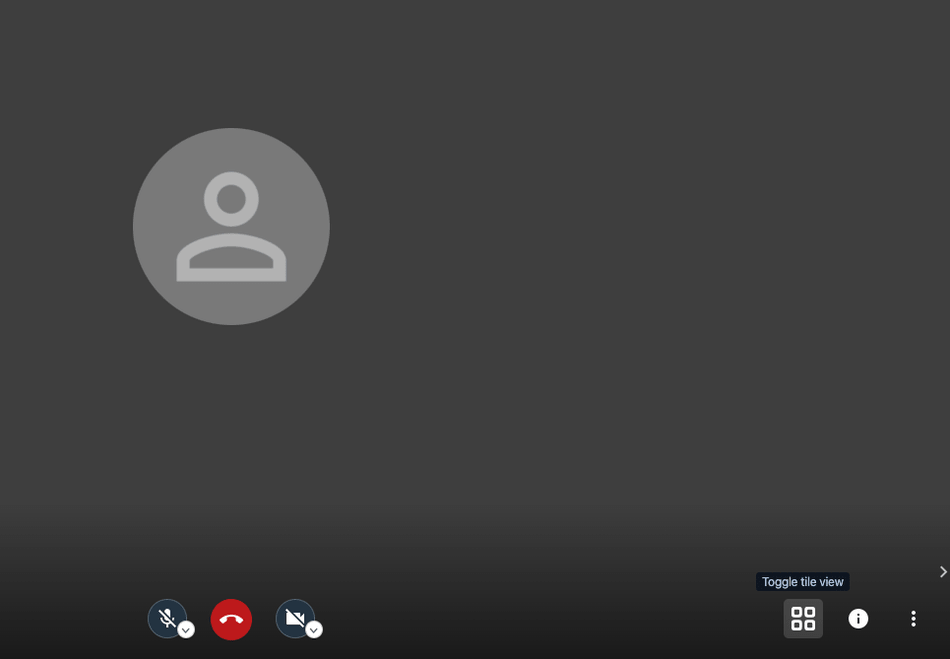Toggle the filmstrip with right-edge chevron
The width and height of the screenshot is (950, 659).
[943, 572]
